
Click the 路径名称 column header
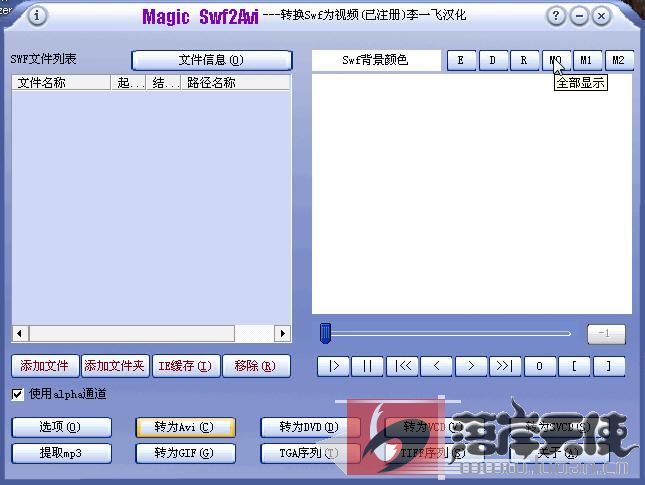pos(236,83)
